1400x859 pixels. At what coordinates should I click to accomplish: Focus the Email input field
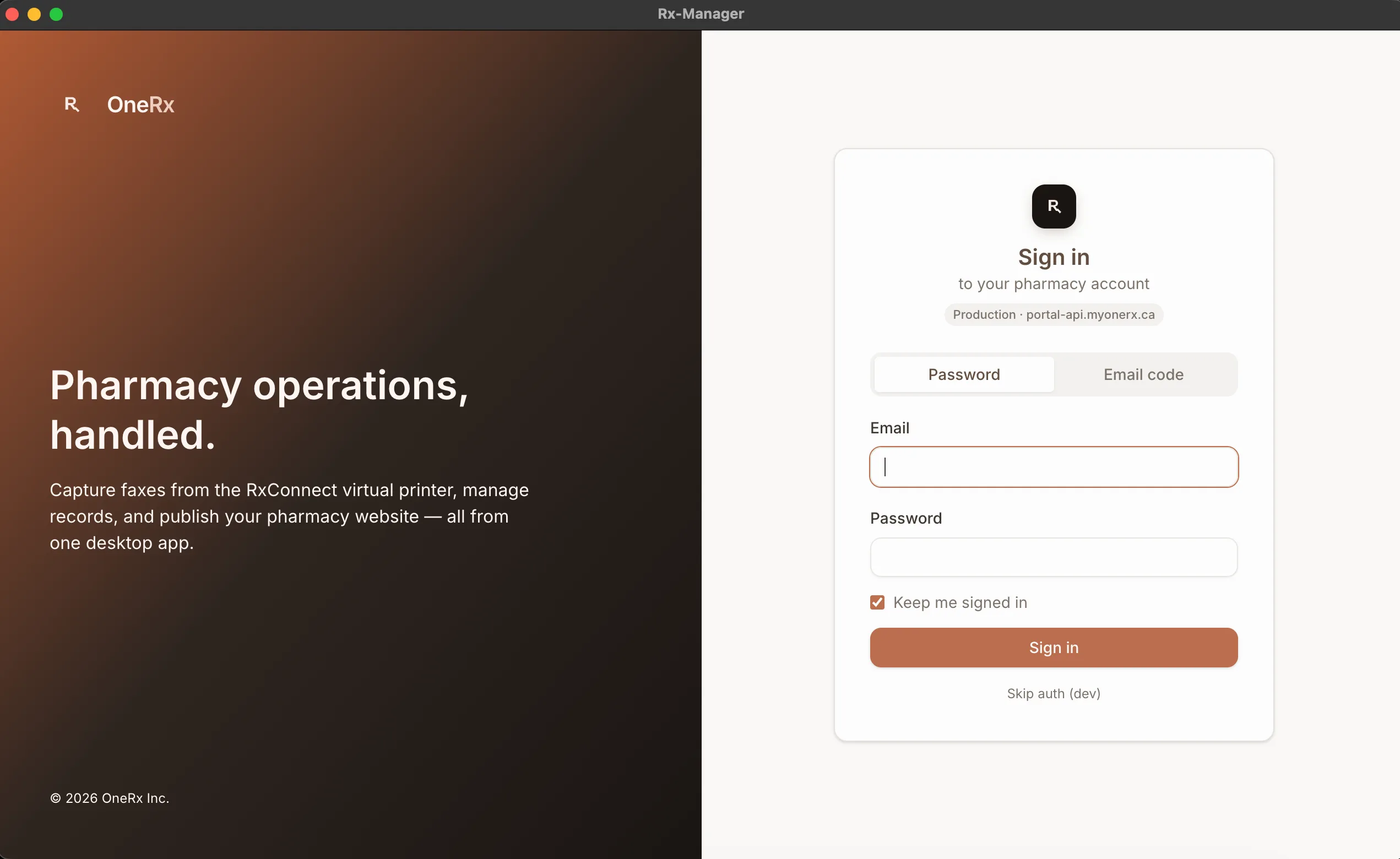[1054, 467]
